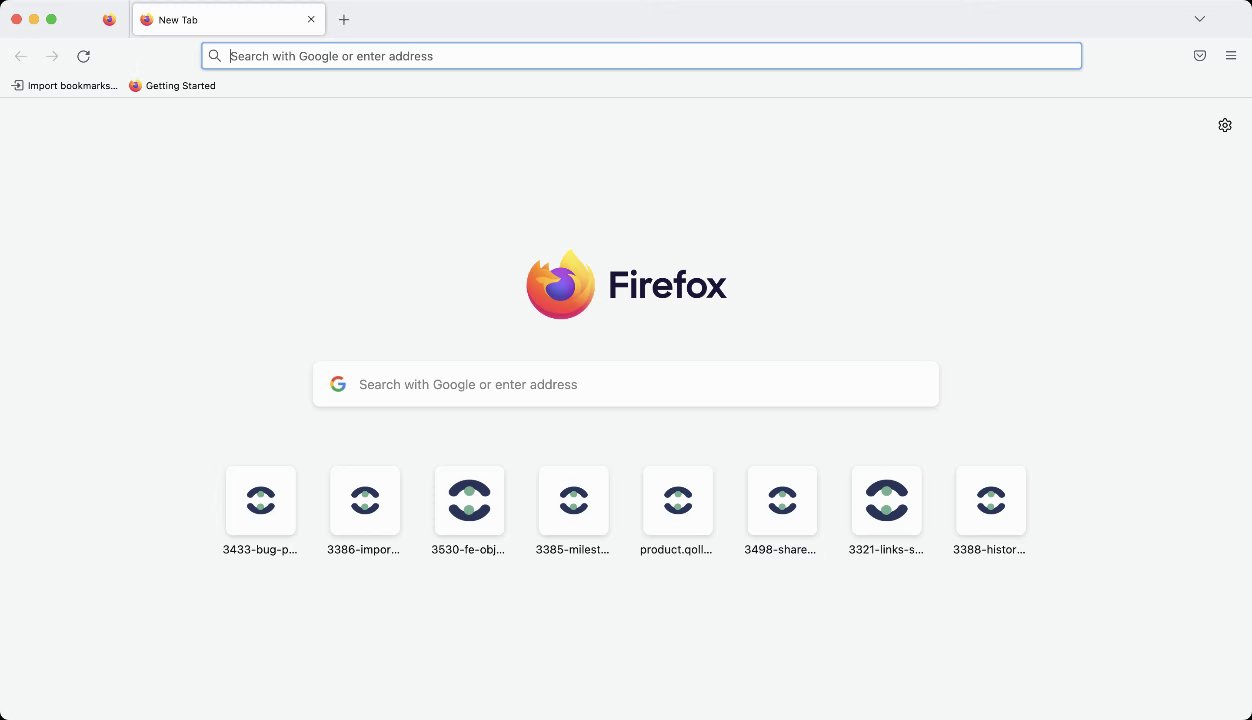The image size is (1252, 720).
Task: Open the Save to Pocket button
Action: click(1199, 56)
